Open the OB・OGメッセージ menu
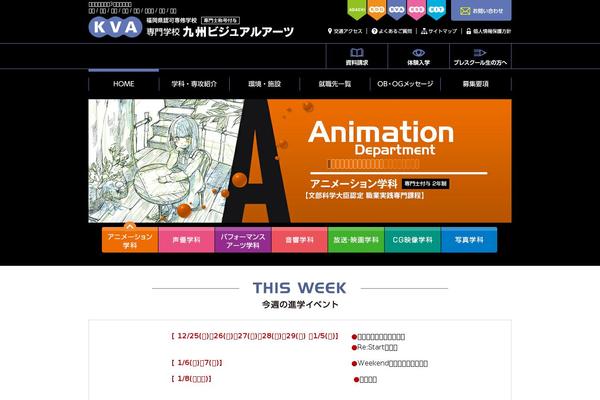This screenshot has height=400, width=600. 405,84
